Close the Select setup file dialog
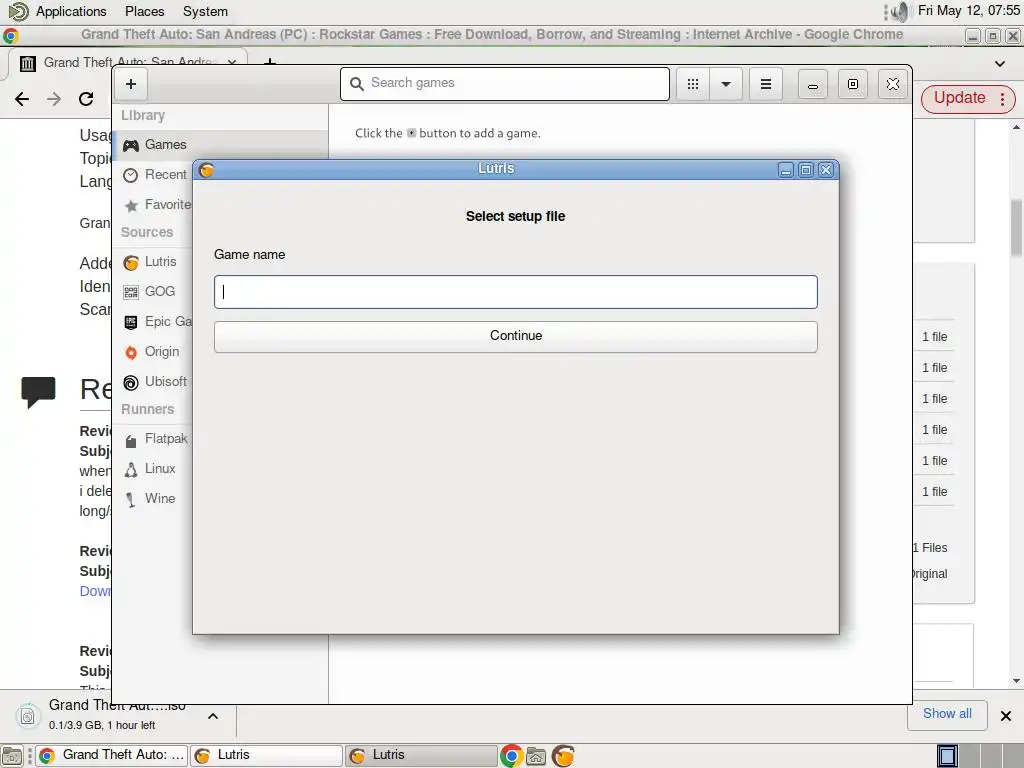 [x=825, y=170]
